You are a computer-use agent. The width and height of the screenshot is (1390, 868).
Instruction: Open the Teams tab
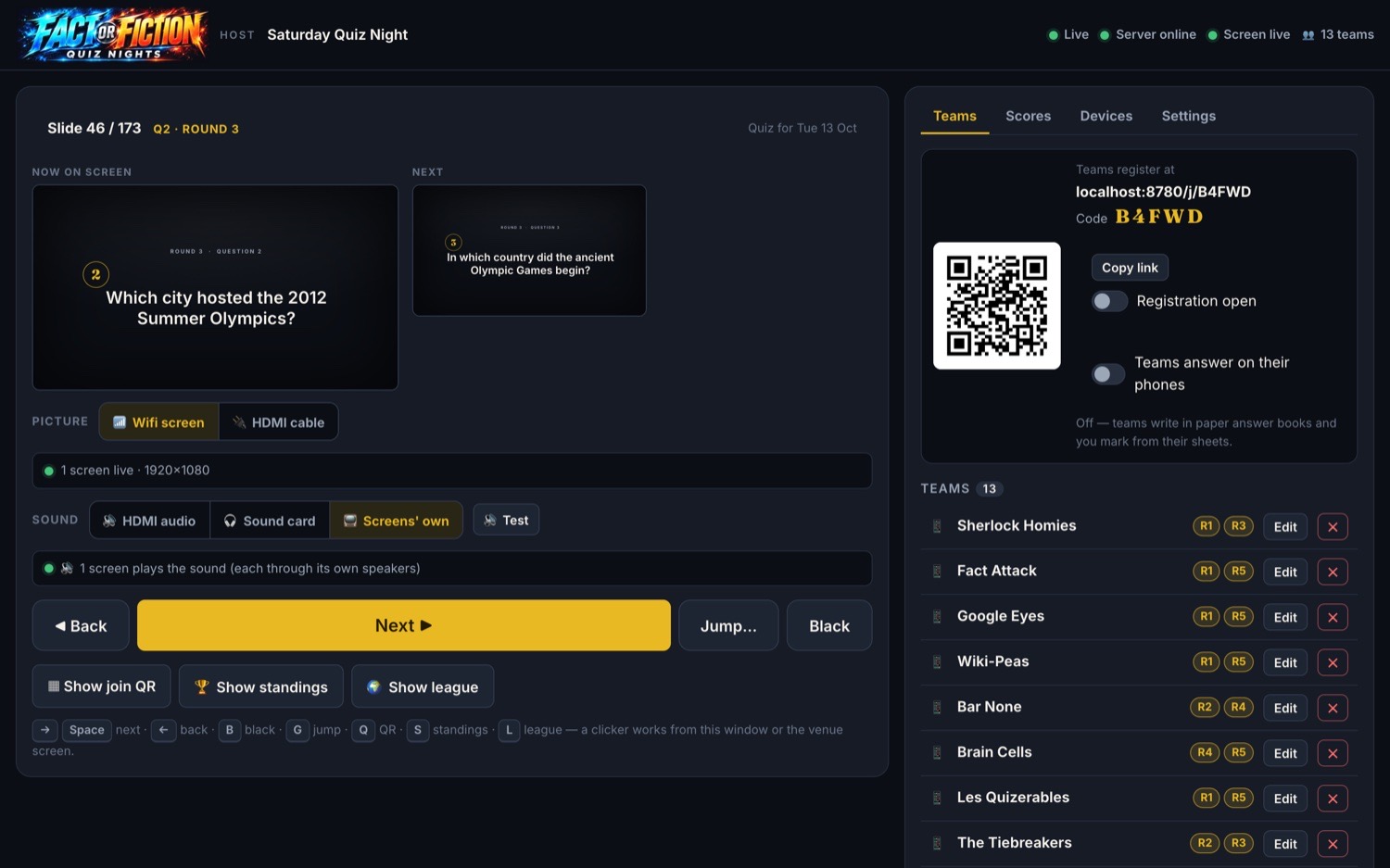click(x=954, y=116)
